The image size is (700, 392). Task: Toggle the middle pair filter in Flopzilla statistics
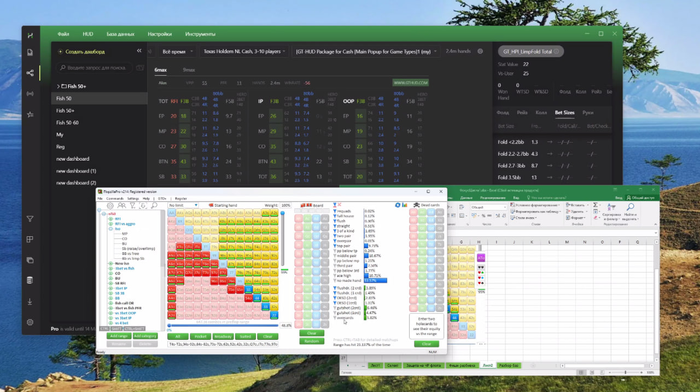tap(335, 256)
